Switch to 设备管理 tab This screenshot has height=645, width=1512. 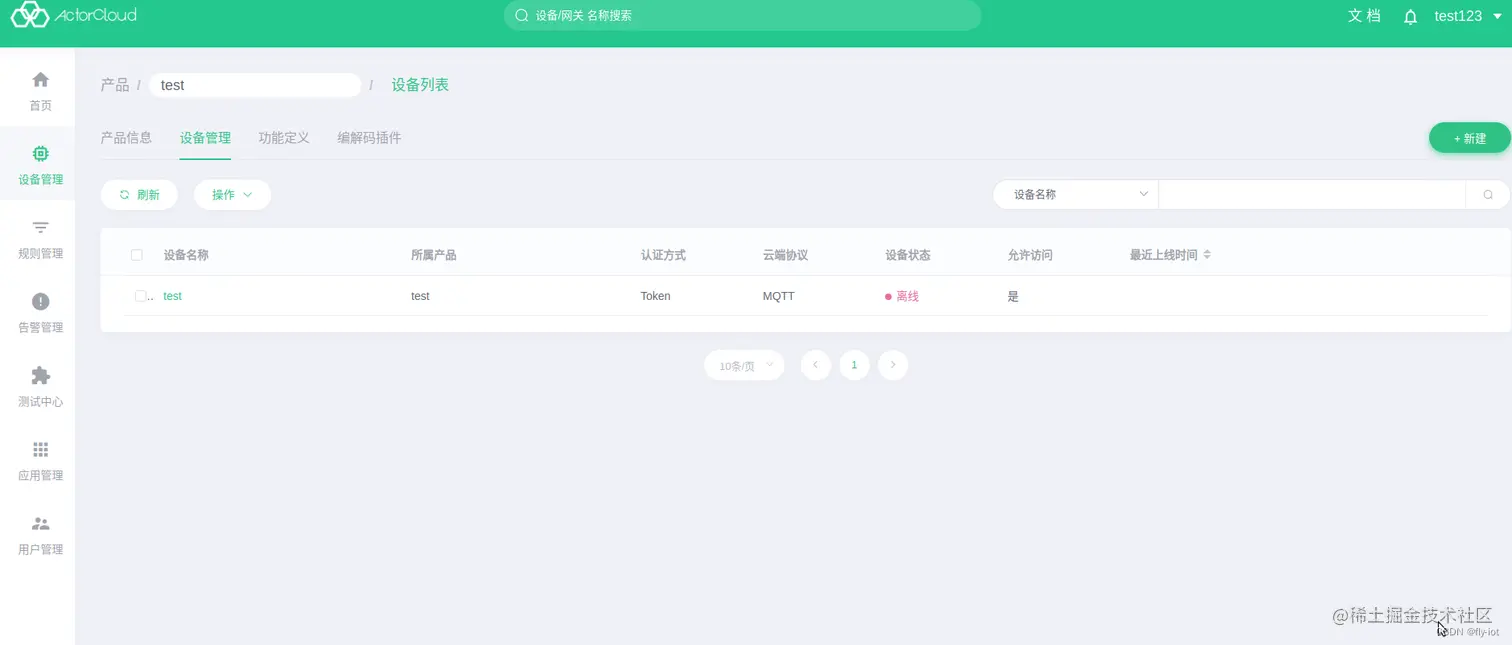pos(205,138)
